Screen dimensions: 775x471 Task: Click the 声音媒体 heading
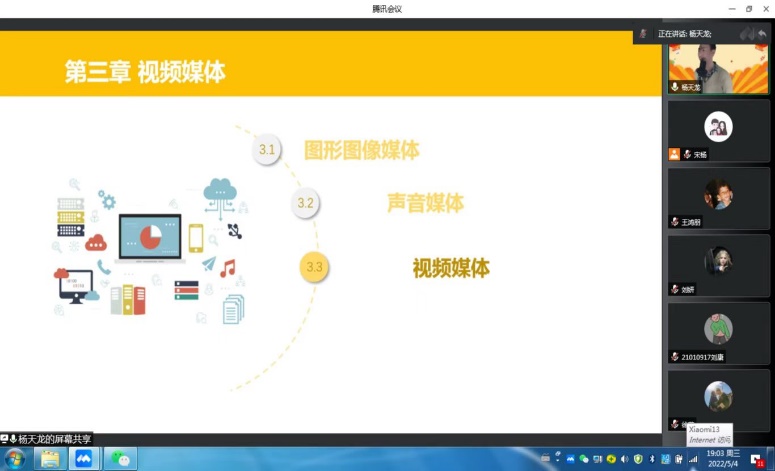[425, 203]
